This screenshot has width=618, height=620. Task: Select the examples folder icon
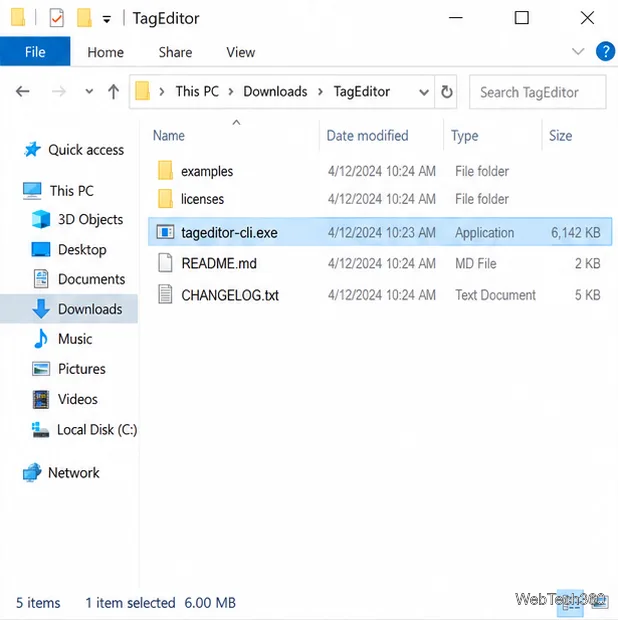click(x=165, y=170)
